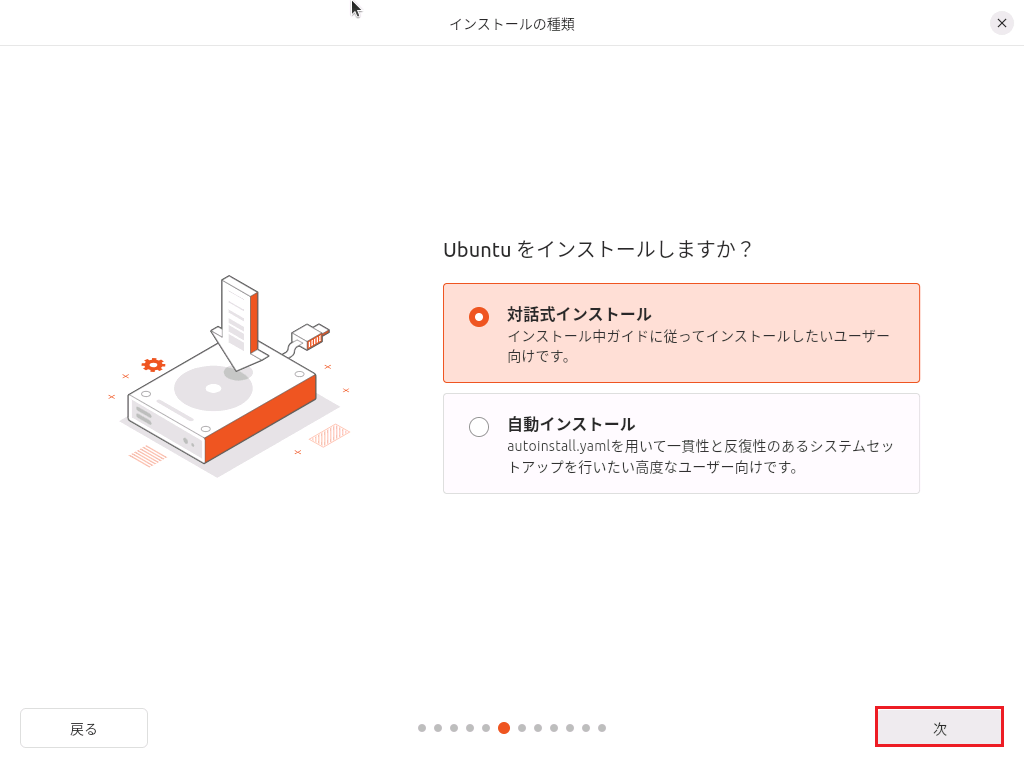This screenshot has height=768, width=1024.
Task: Close the installer with the × button
Action: point(1001,22)
